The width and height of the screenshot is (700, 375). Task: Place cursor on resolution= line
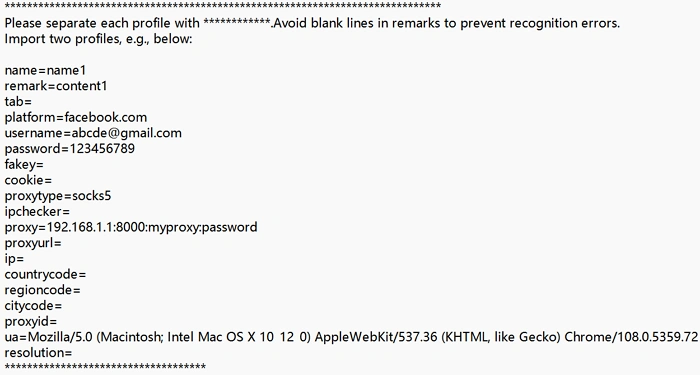click(x=38, y=353)
